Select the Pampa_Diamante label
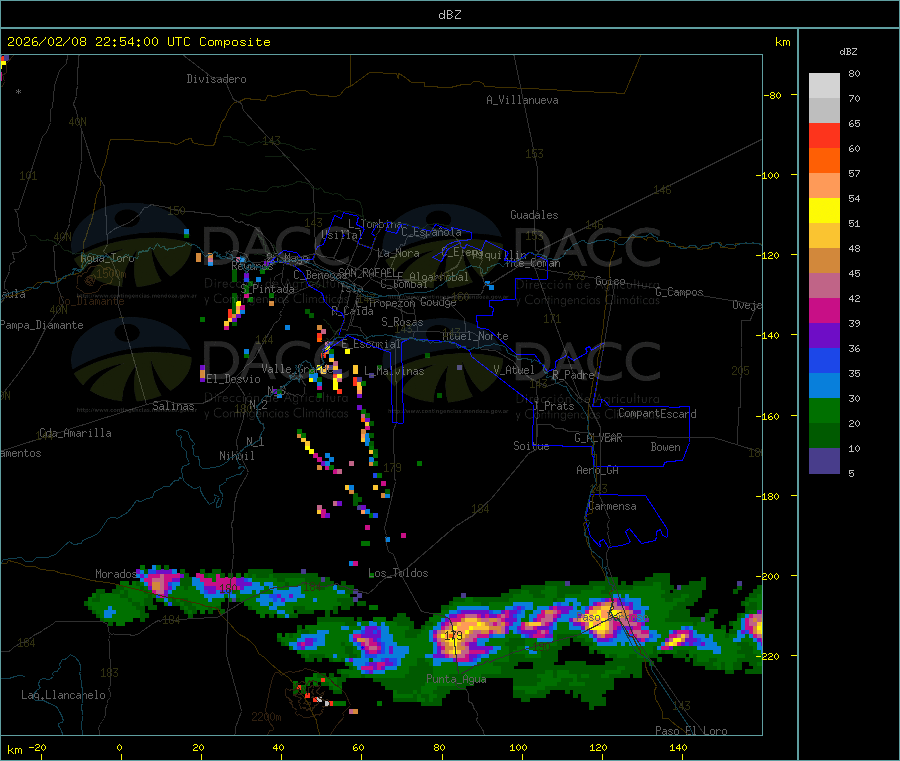Viewport: 900px width, 761px height. 42,325
